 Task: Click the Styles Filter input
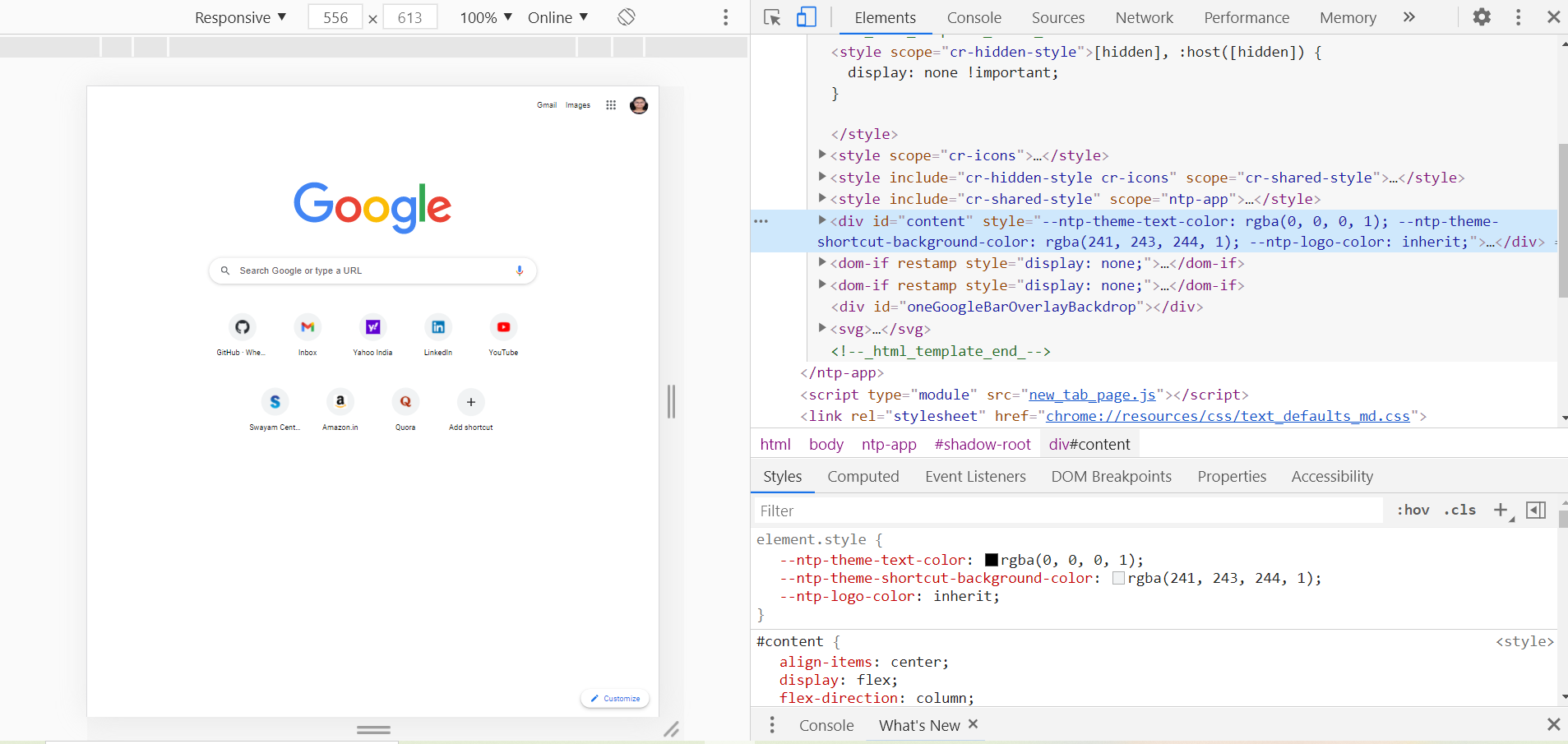1068,511
